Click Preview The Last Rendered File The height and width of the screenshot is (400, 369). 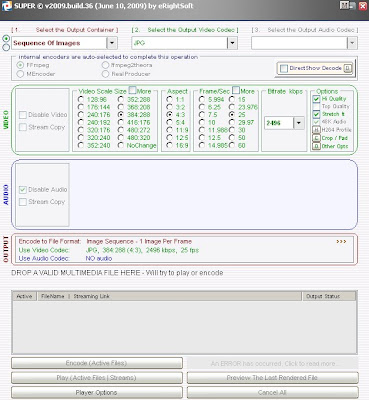click(x=272, y=378)
